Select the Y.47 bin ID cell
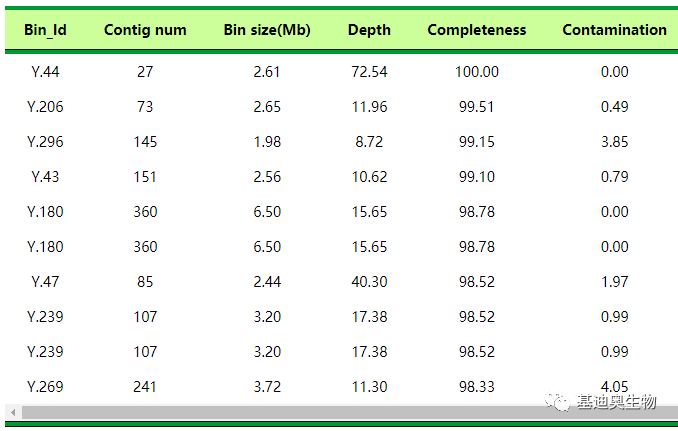This screenshot has width=678, height=431. (45, 282)
